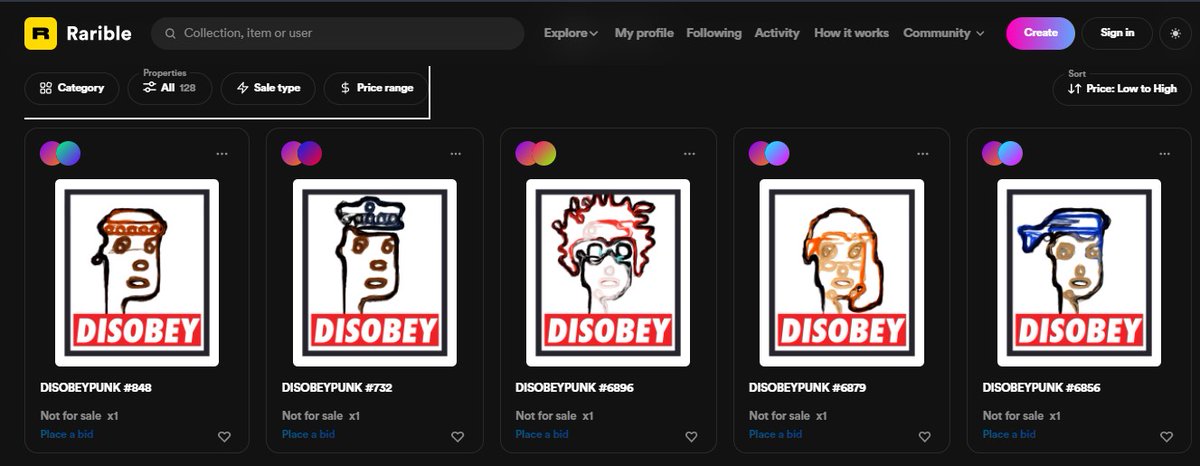Open the Following page
This screenshot has height=466, width=1200.
pyautogui.click(x=714, y=33)
